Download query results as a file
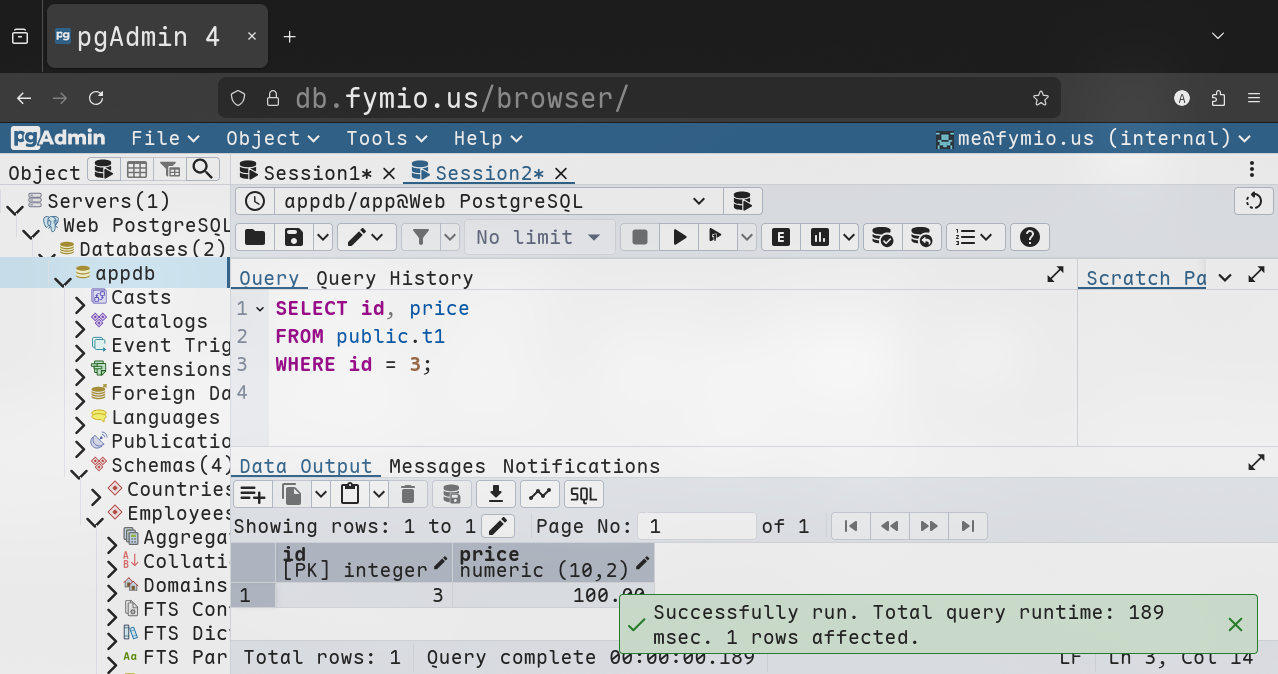1278x674 pixels. tap(495, 494)
